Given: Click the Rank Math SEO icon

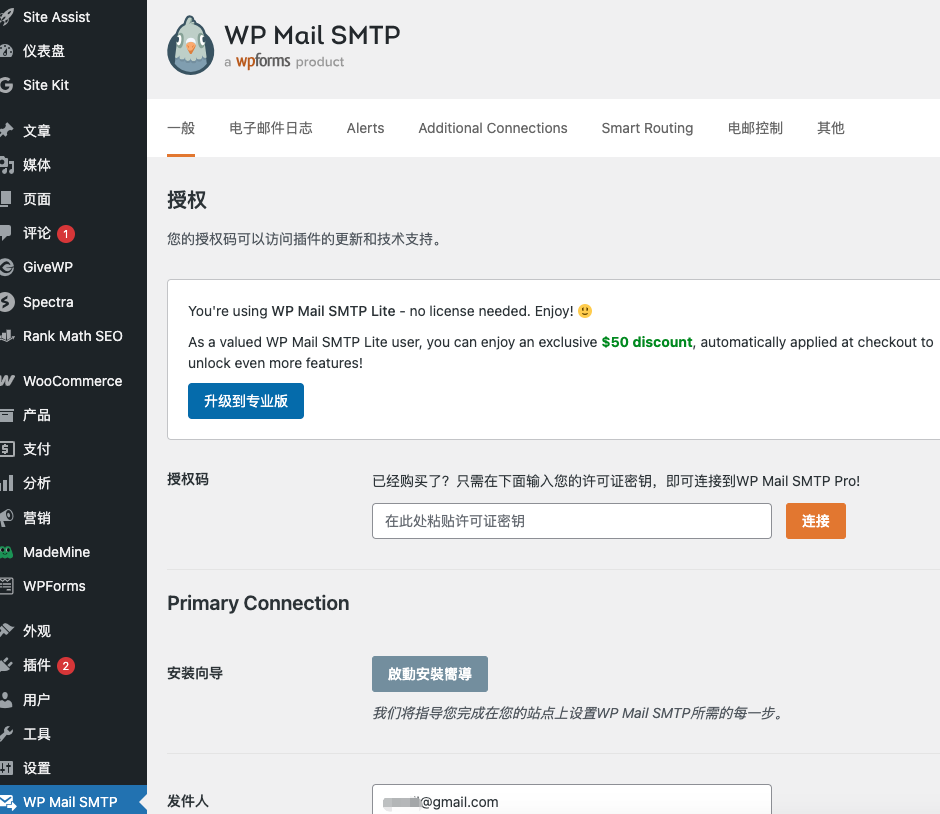Looking at the screenshot, I should [x=6, y=336].
